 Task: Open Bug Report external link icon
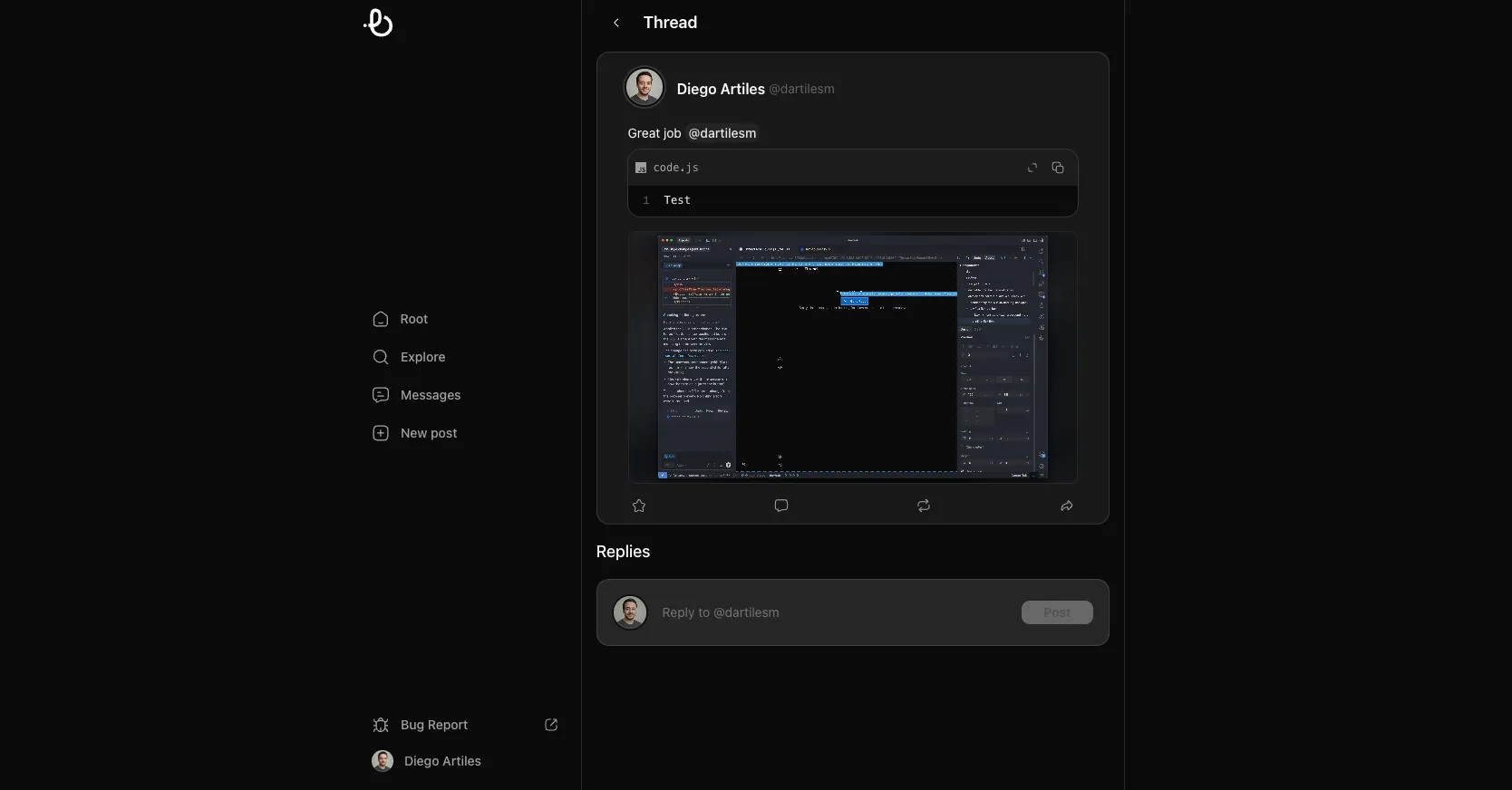coord(551,725)
